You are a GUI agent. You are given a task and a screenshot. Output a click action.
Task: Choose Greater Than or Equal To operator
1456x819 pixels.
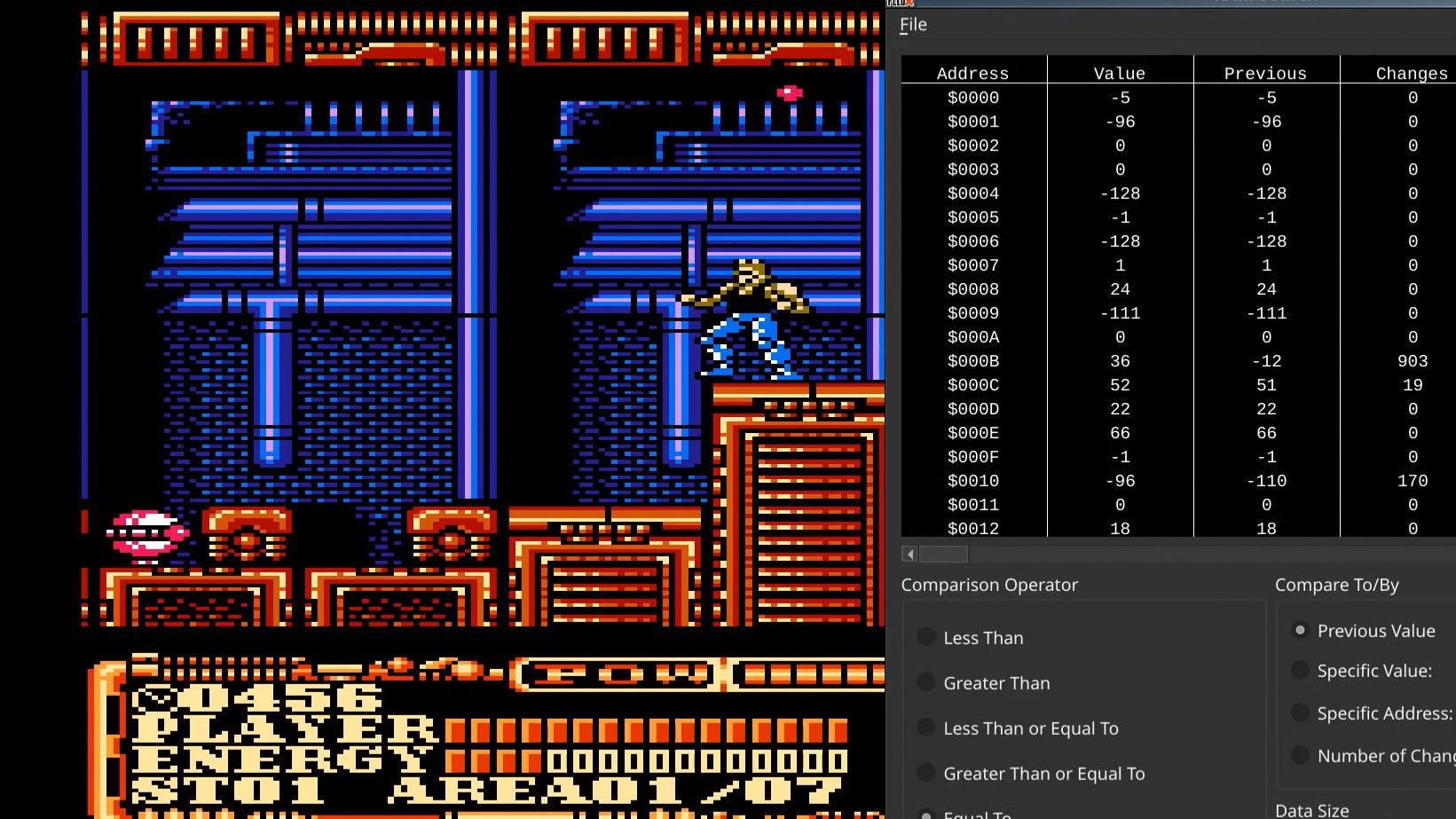coord(926,773)
